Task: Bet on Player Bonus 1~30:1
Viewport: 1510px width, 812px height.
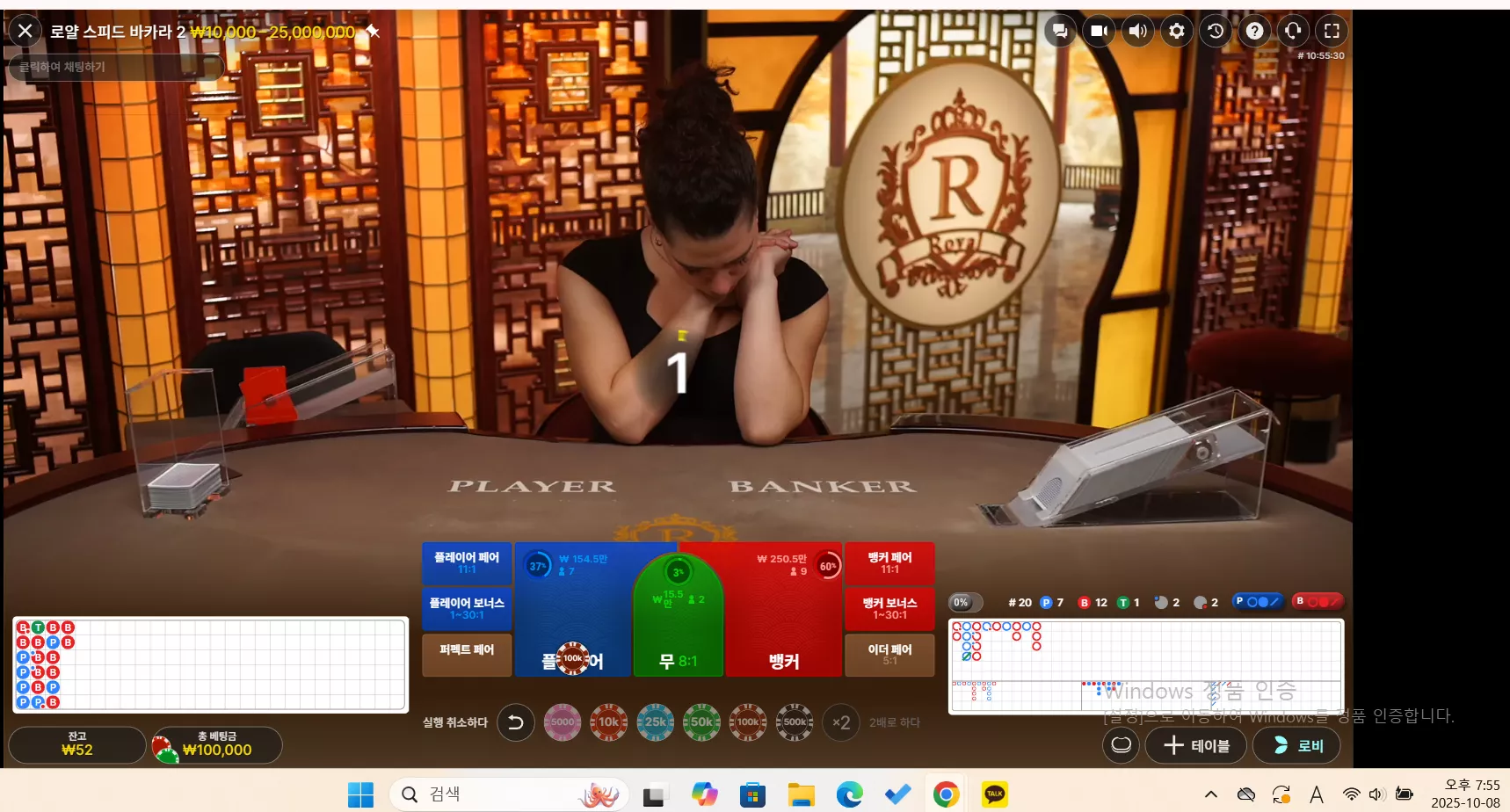Action: pos(467,608)
